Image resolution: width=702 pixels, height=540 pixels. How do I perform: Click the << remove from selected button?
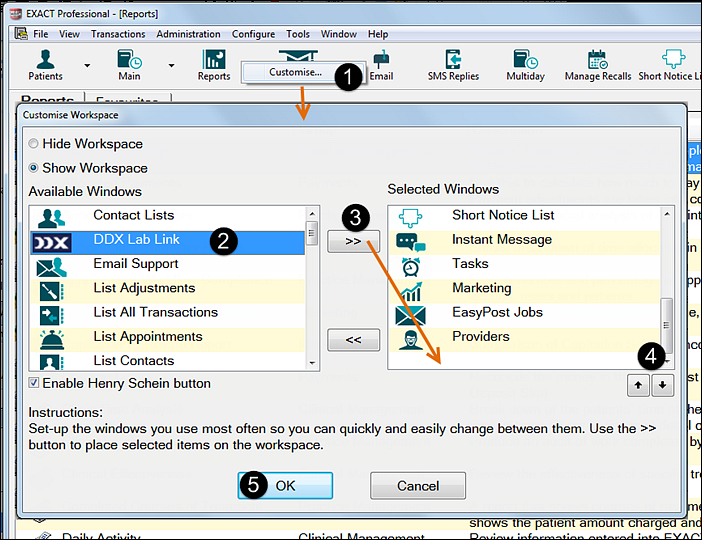pyautogui.click(x=353, y=340)
